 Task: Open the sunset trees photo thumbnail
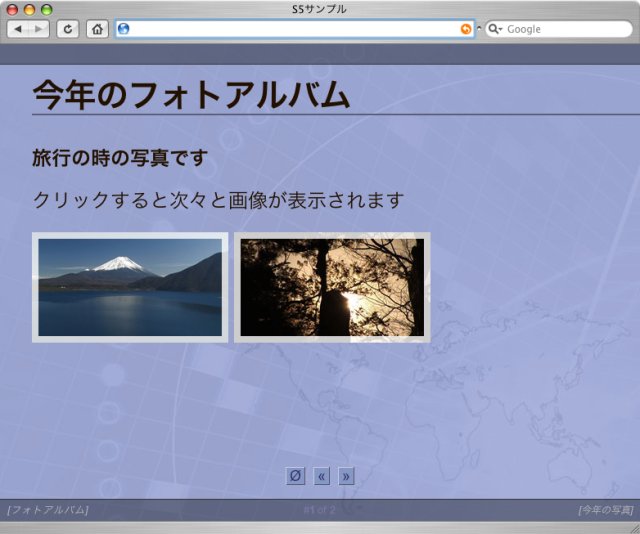click(x=332, y=287)
